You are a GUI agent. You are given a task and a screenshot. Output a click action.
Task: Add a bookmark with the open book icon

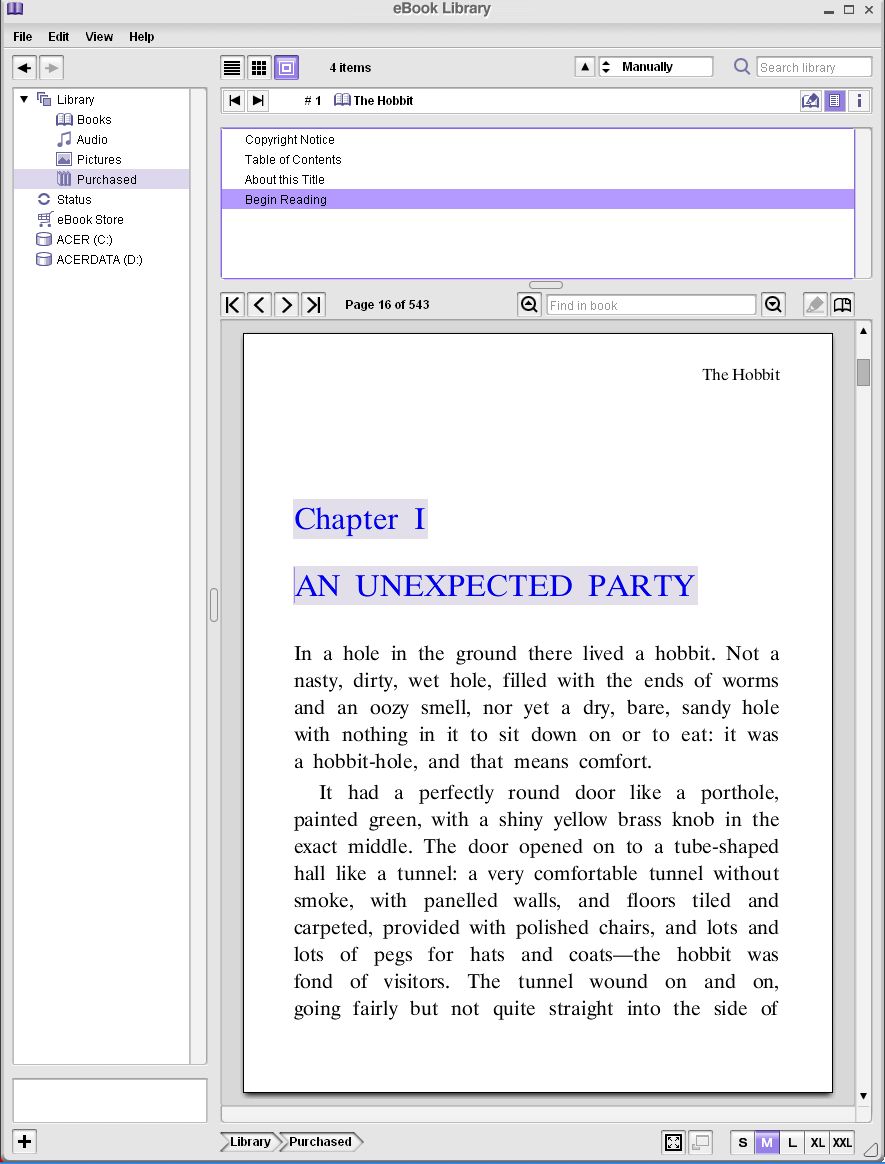tap(842, 304)
